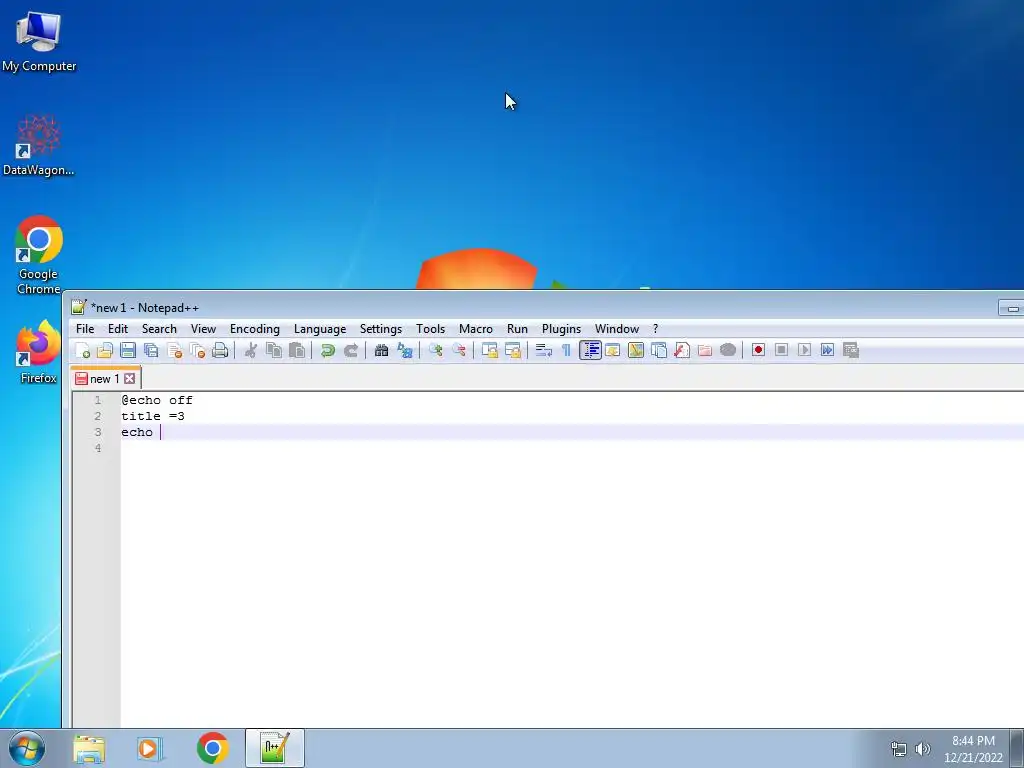The image size is (1024, 768).
Task: Click the Save All toolbar icon
Action: [x=151, y=351]
